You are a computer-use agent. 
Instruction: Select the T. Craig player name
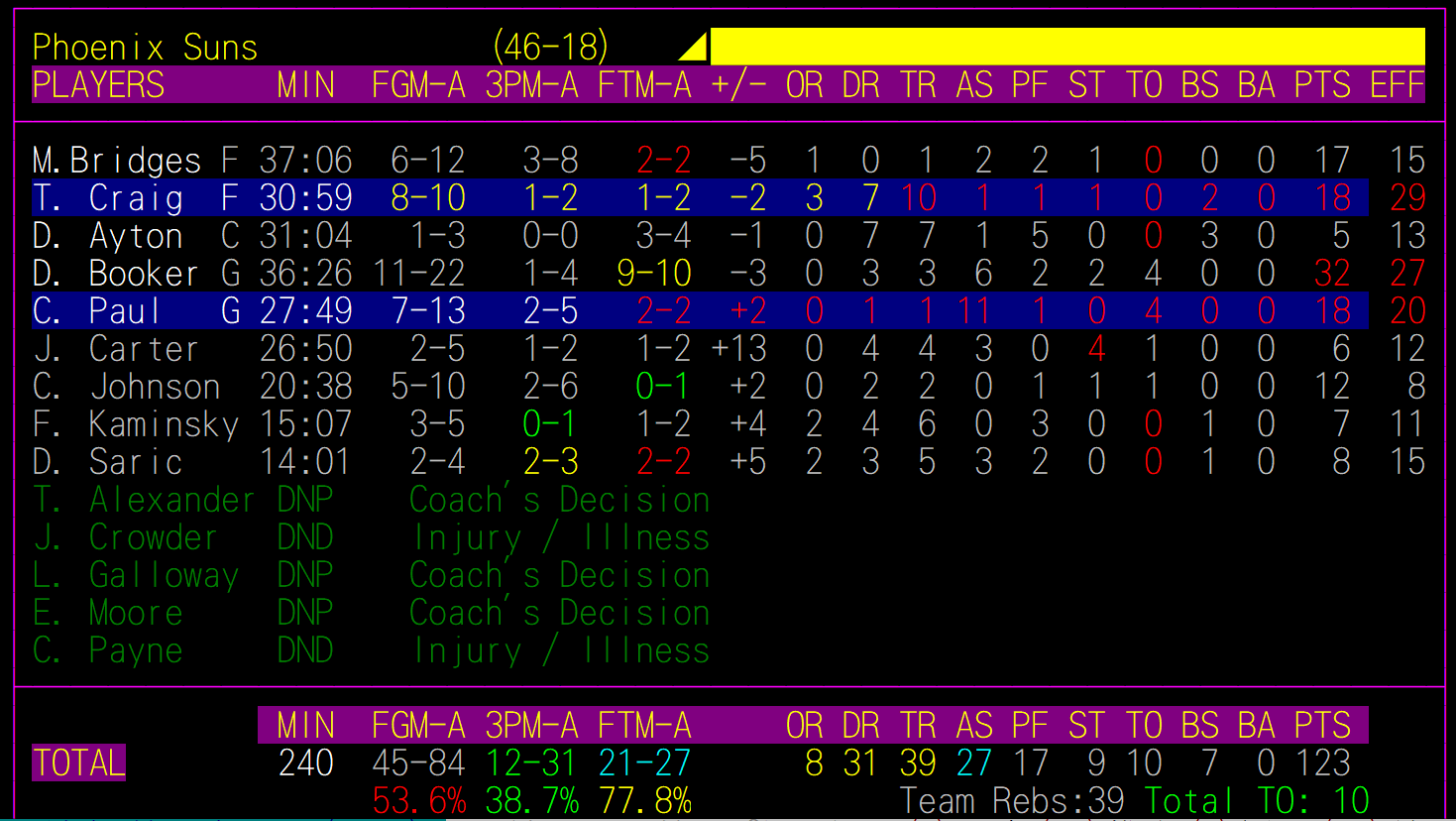coord(107,198)
